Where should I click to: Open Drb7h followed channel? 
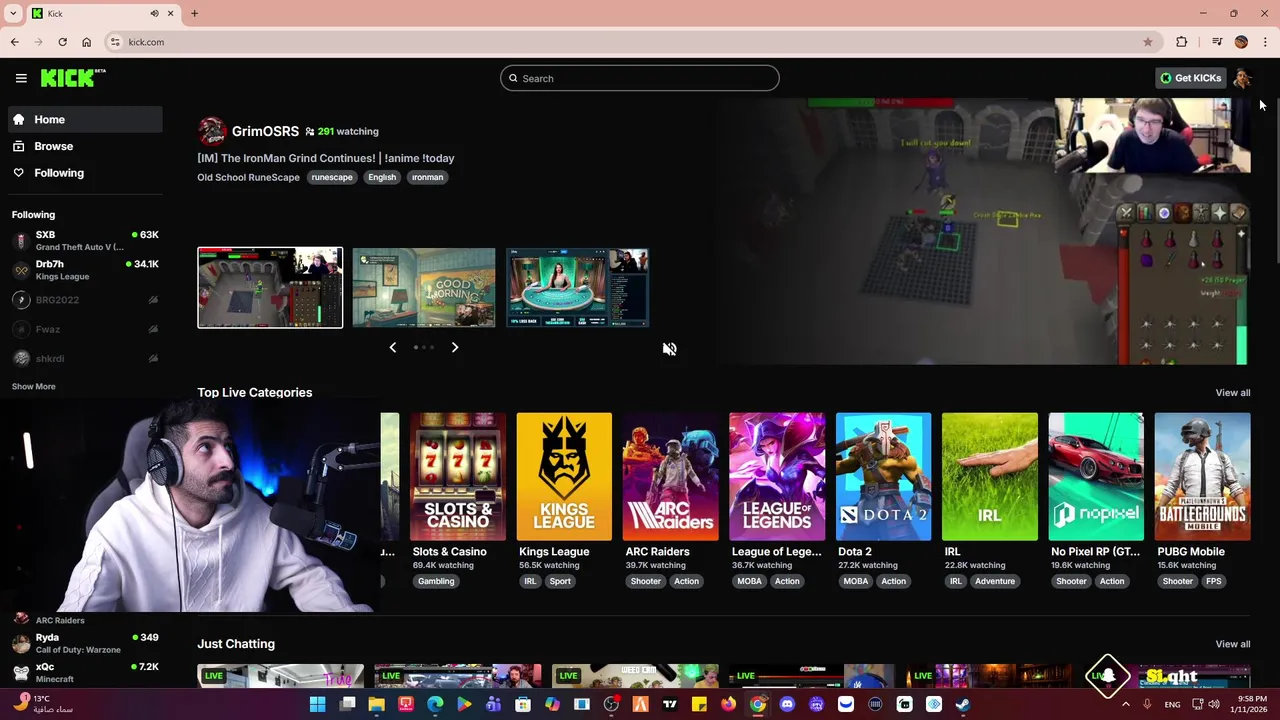point(85,270)
